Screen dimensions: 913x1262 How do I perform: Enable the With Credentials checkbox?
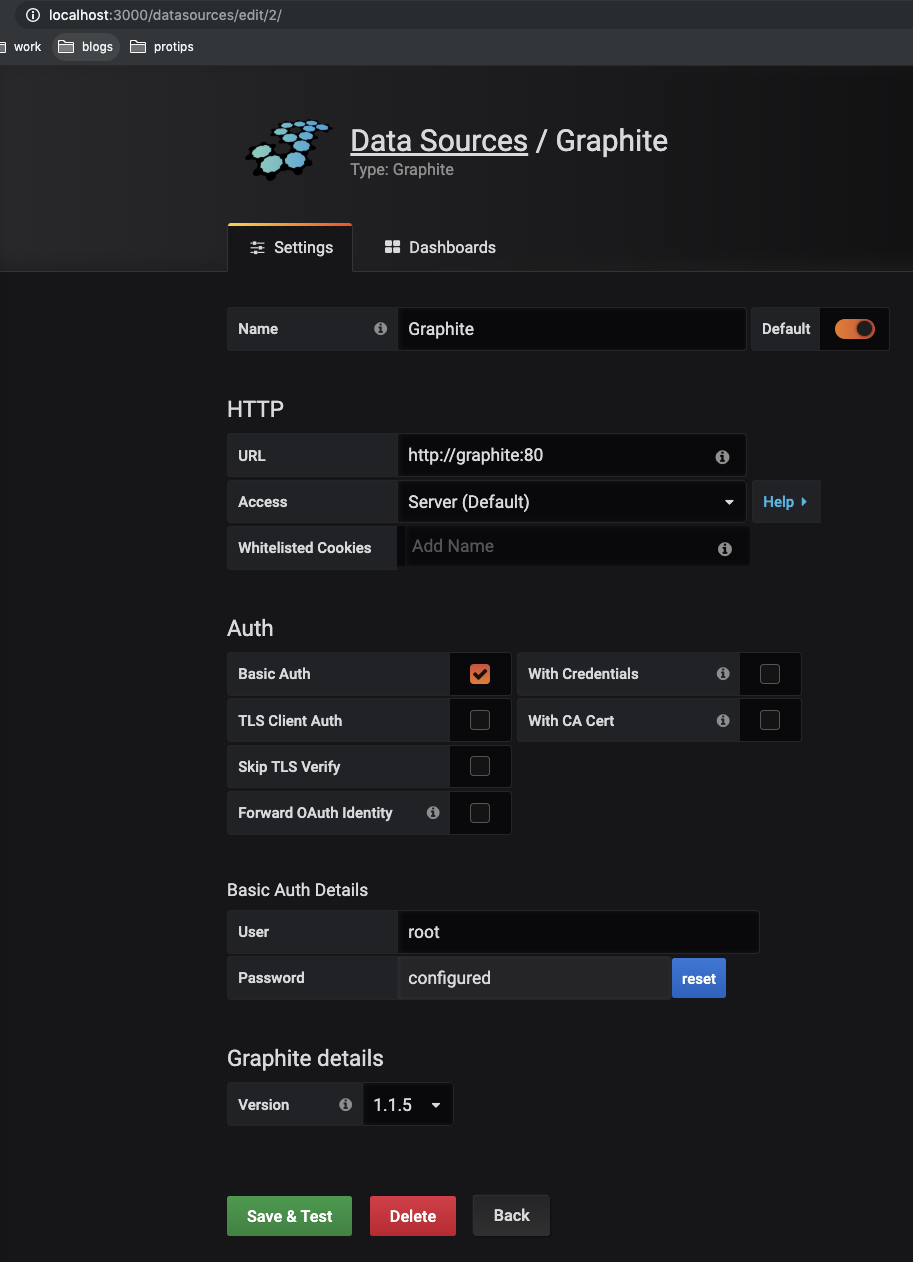click(x=770, y=674)
